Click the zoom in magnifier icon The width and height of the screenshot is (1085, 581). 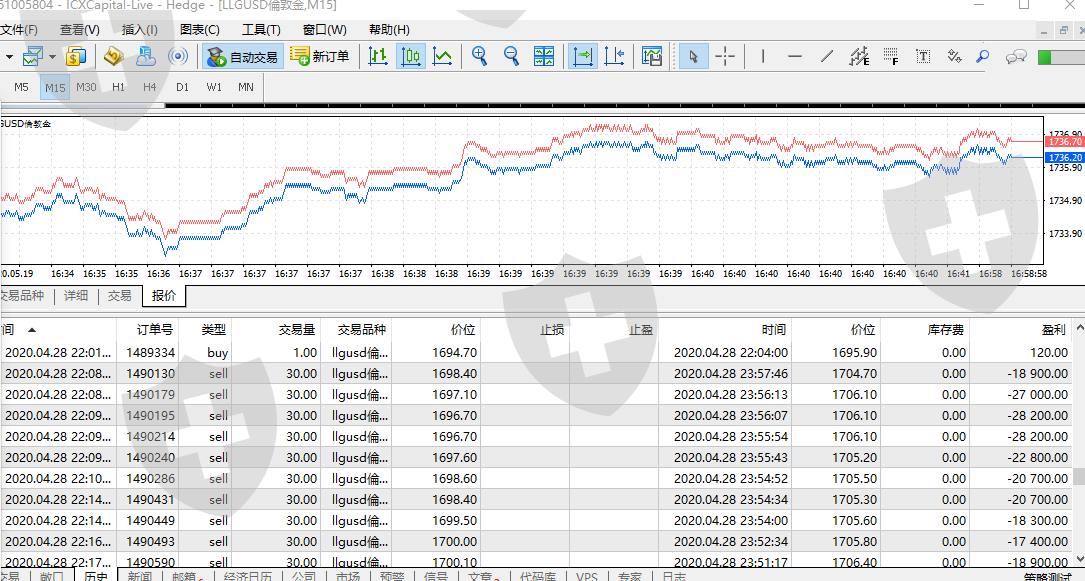480,56
